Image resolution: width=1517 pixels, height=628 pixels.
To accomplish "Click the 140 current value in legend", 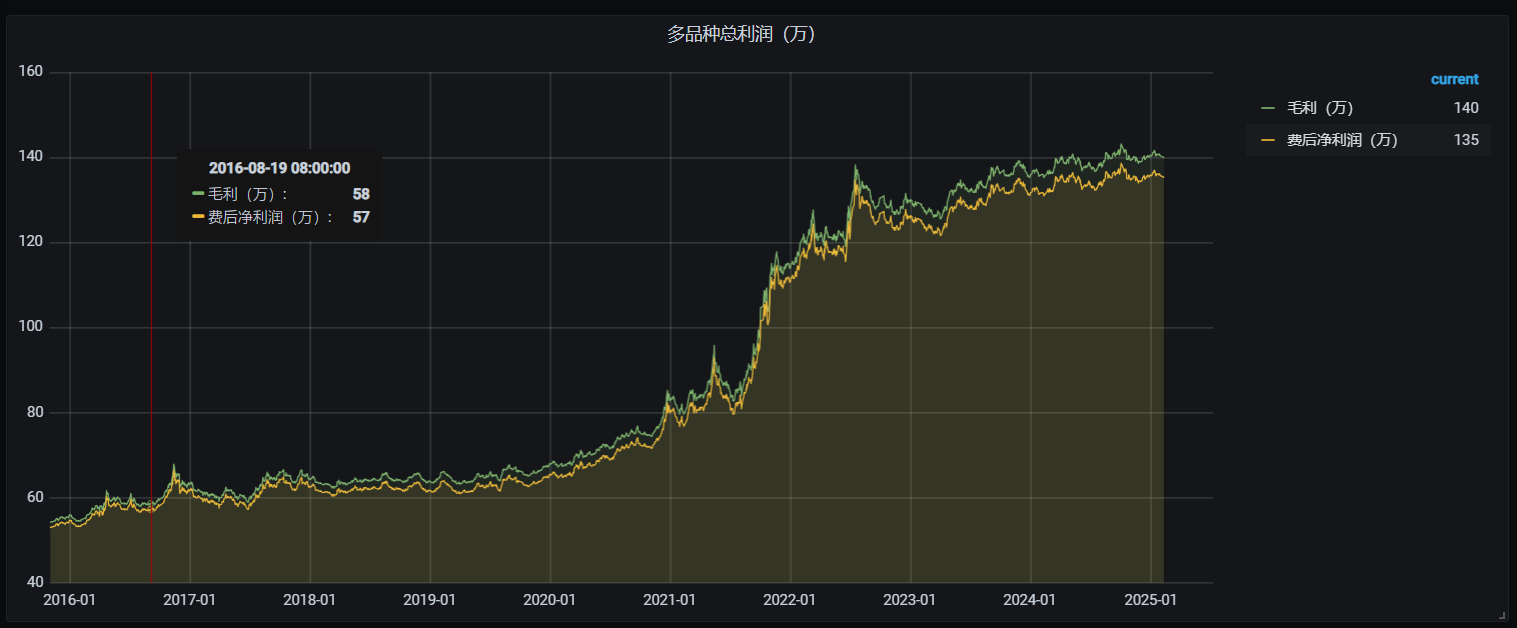I will click(1466, 108).
